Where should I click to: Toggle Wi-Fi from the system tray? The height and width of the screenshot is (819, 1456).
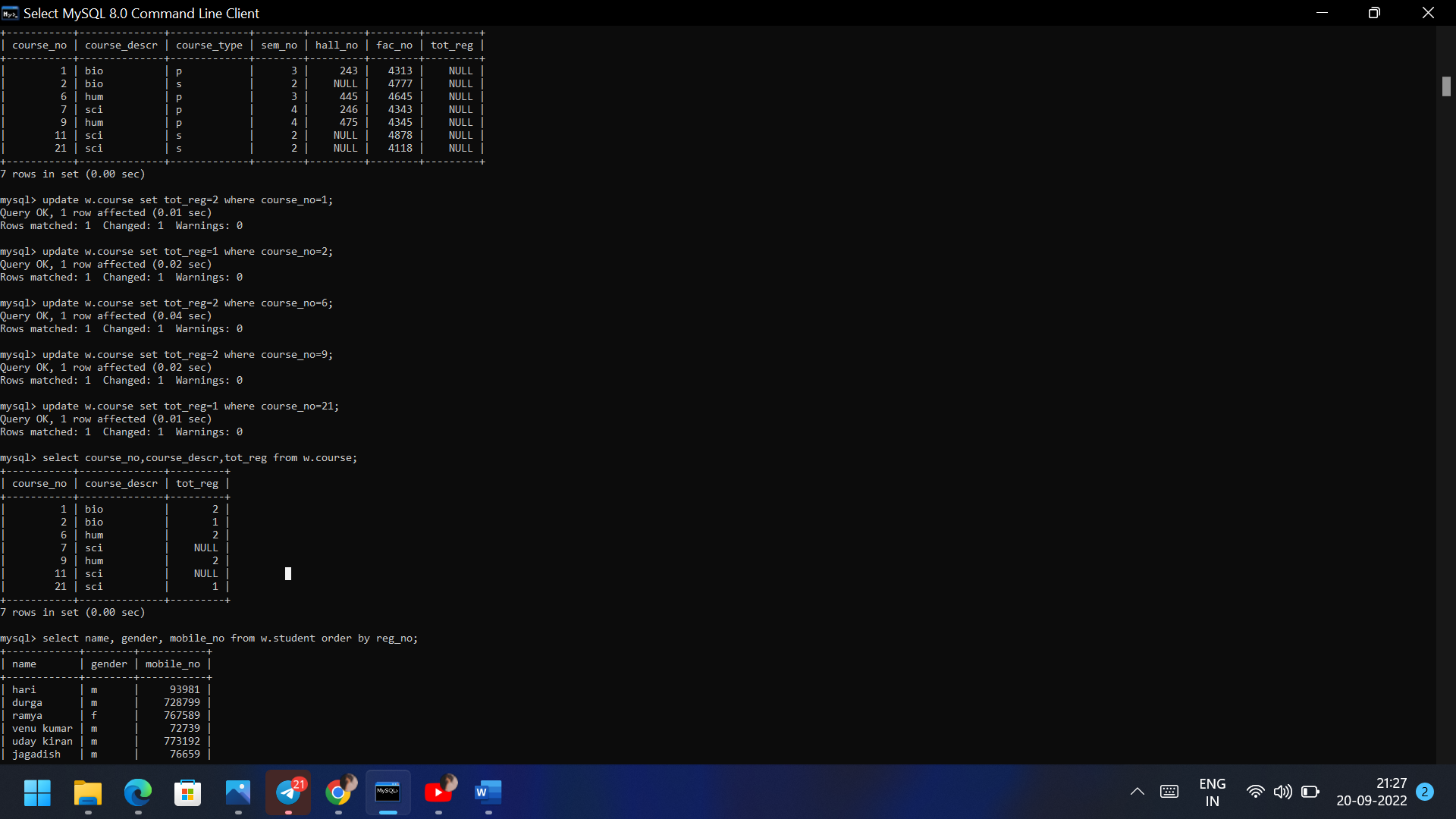point(1256,792)
